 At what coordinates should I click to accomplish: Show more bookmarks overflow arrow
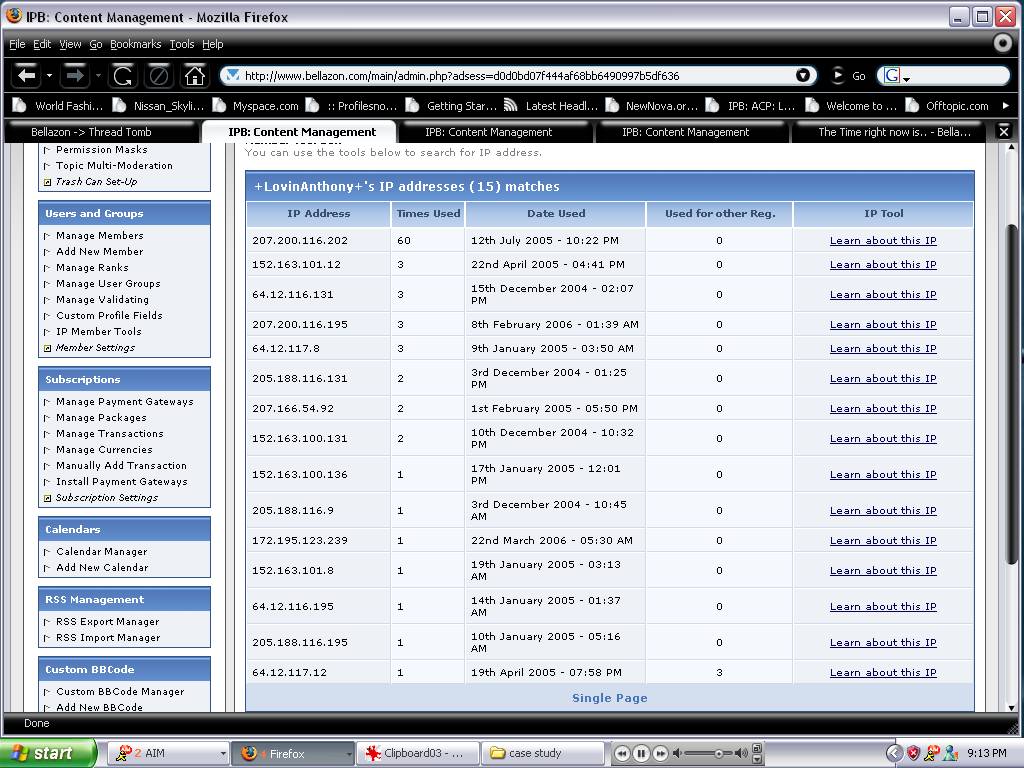(1005, 106)
